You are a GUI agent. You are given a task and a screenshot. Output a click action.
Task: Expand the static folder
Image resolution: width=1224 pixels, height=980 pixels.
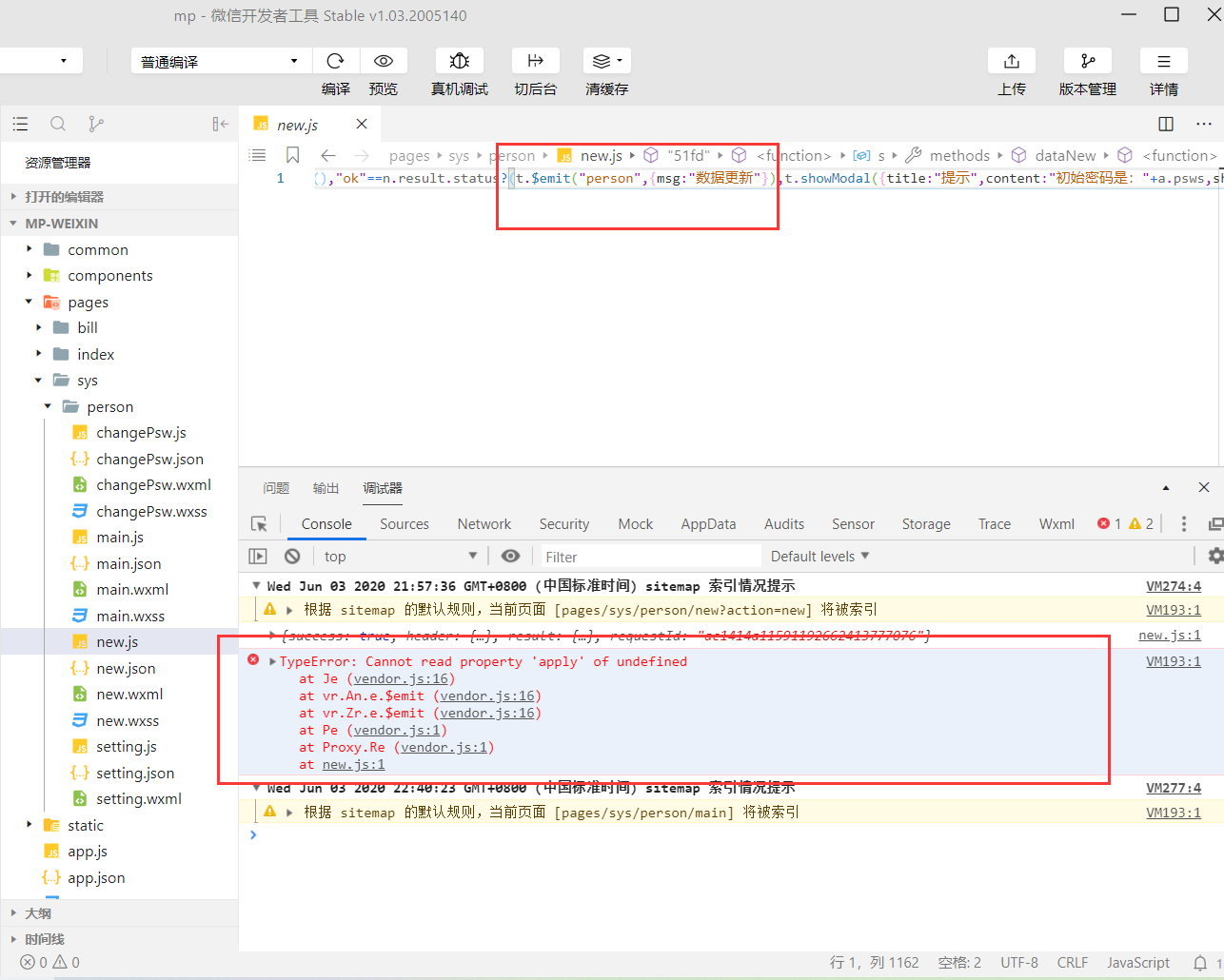click(119, 826)
